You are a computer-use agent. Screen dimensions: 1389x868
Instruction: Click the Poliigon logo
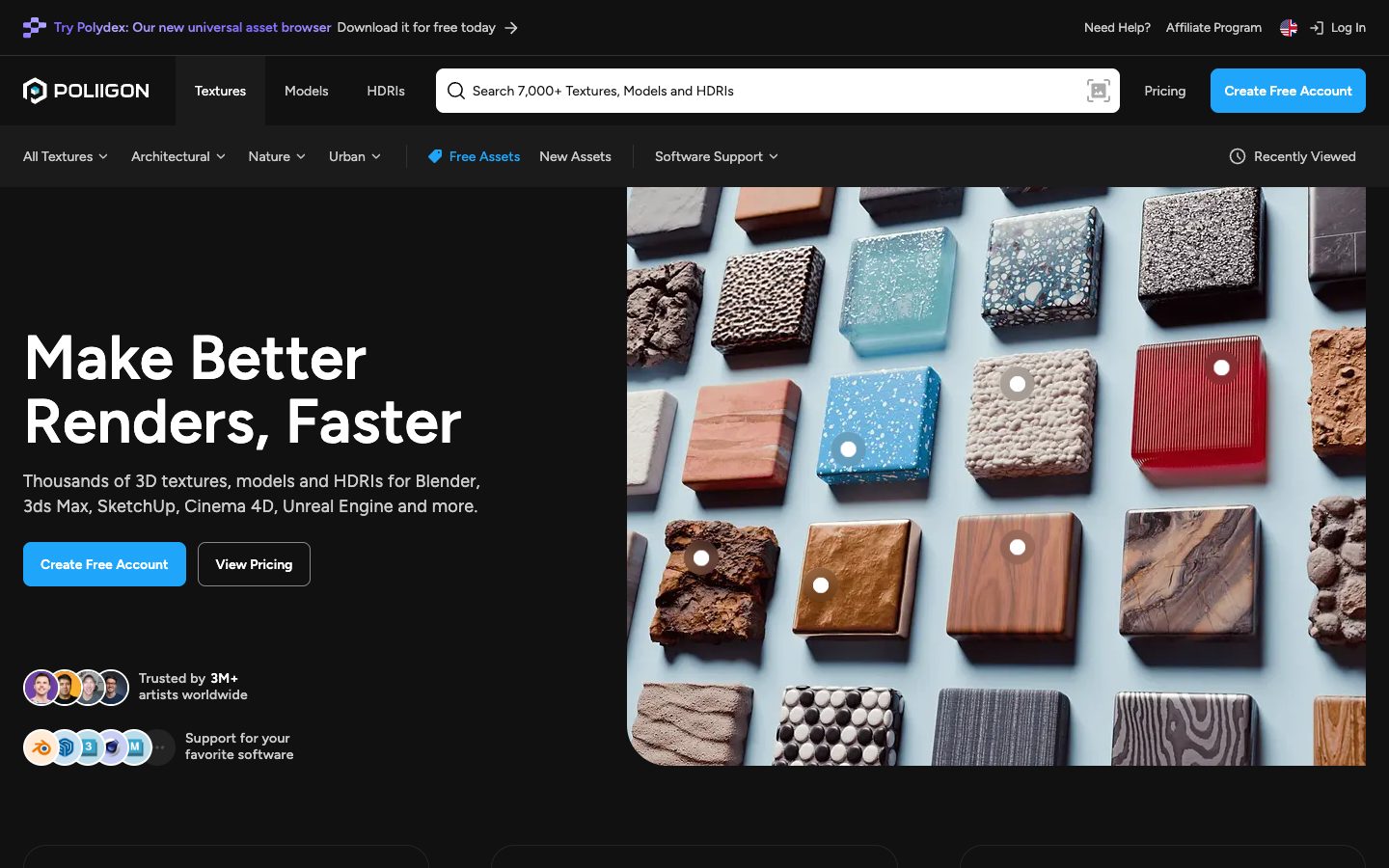click(86, 91)
